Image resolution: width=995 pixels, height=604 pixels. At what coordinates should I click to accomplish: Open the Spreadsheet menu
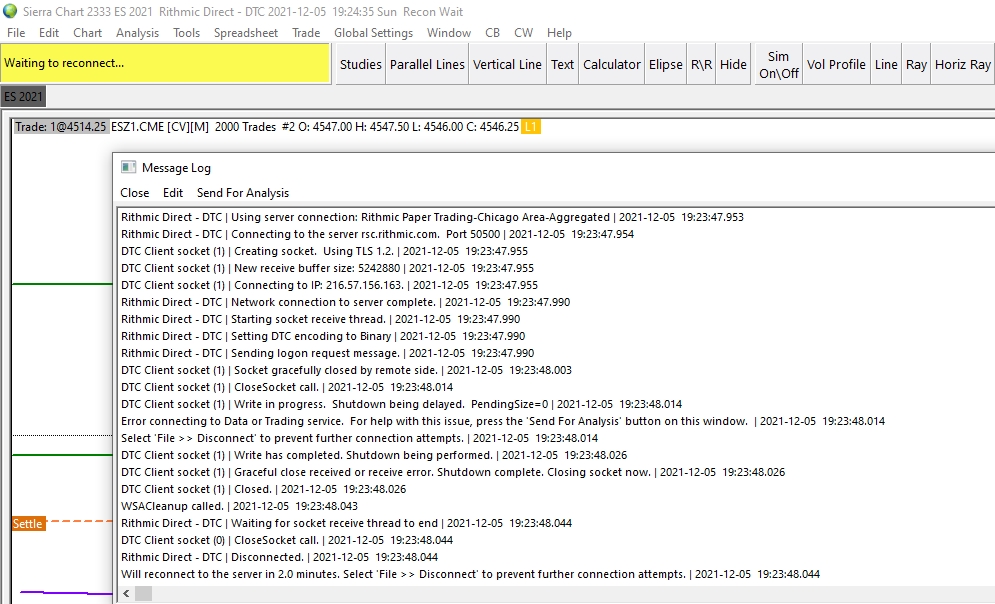(246, 33)
